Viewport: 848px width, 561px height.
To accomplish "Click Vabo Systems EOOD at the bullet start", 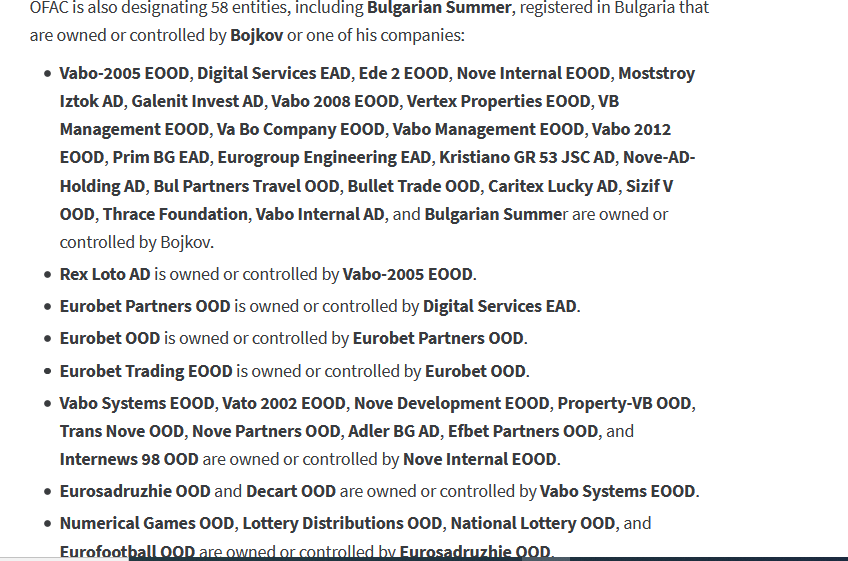I will click(x=137, y=404).
